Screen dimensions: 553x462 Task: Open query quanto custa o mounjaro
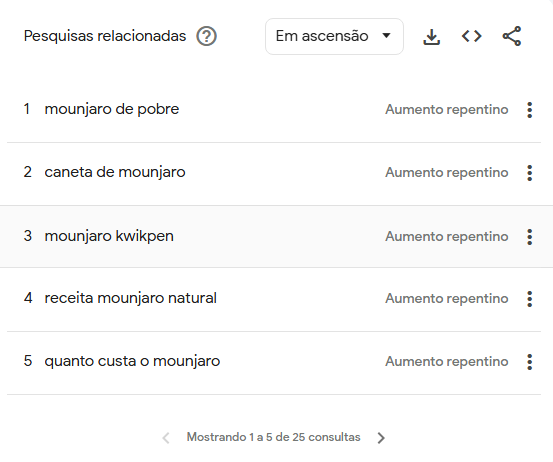pos(132,361)
